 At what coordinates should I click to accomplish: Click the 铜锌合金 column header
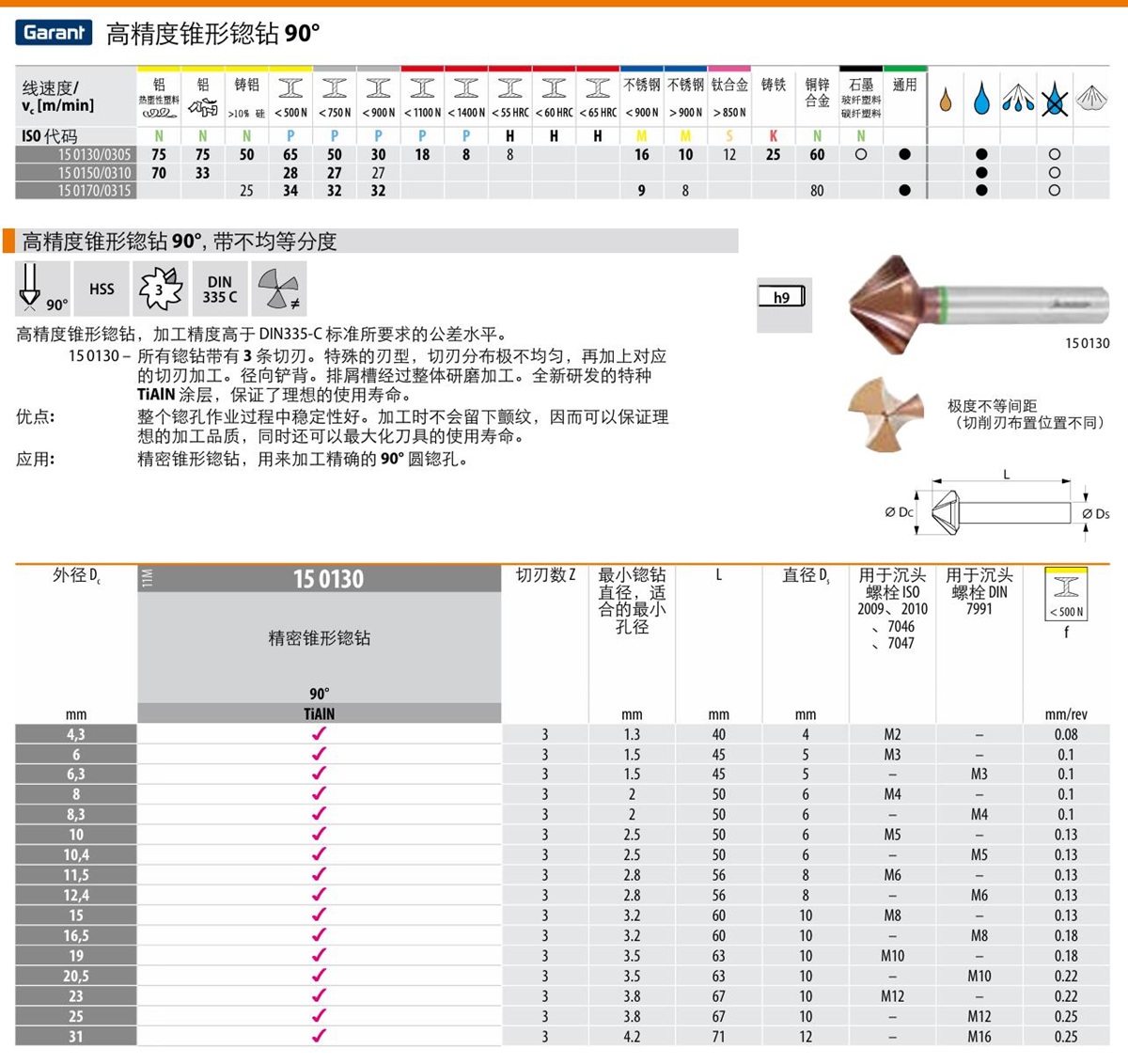point(818,93)
